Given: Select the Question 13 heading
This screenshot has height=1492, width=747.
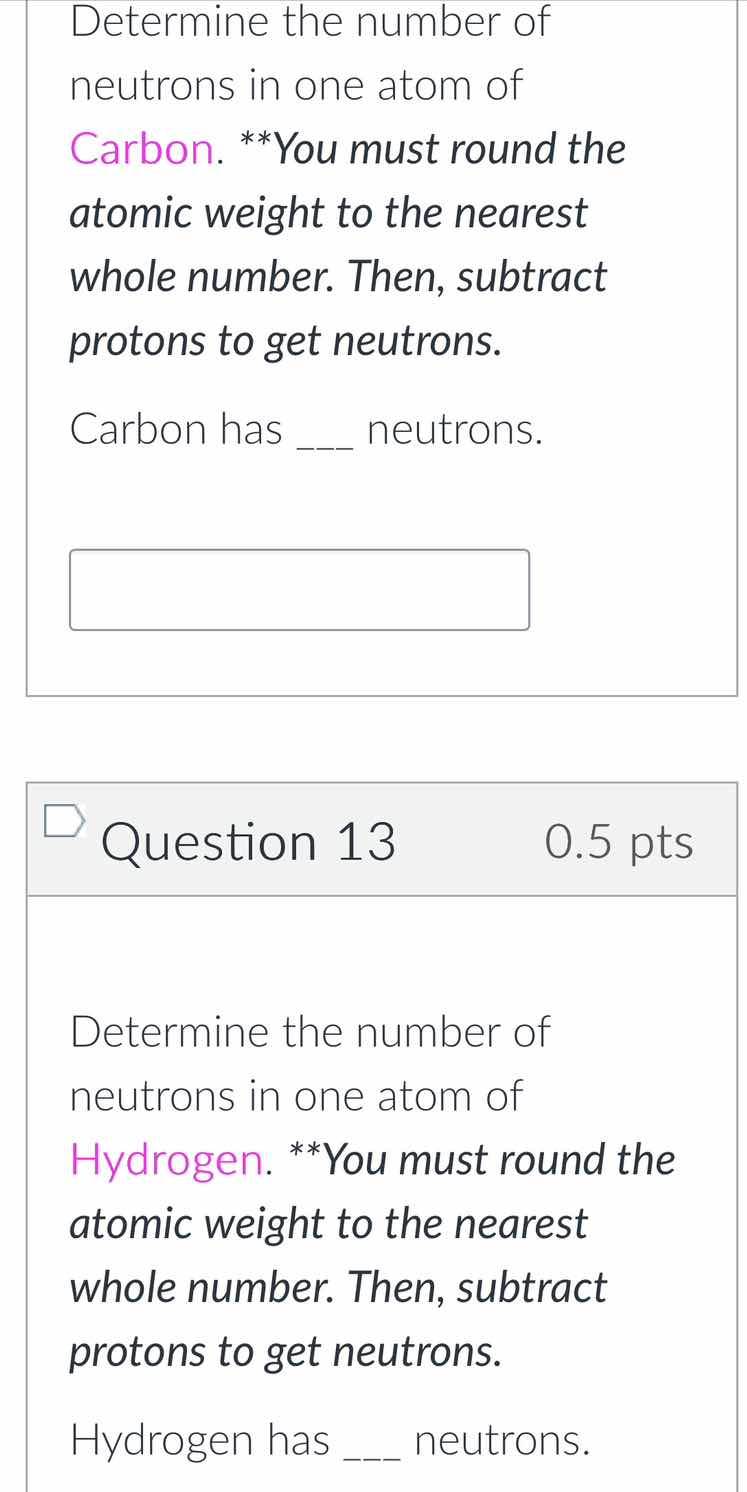Looking at the screenshot, I should pyautogui.click(x=248, y=841).
